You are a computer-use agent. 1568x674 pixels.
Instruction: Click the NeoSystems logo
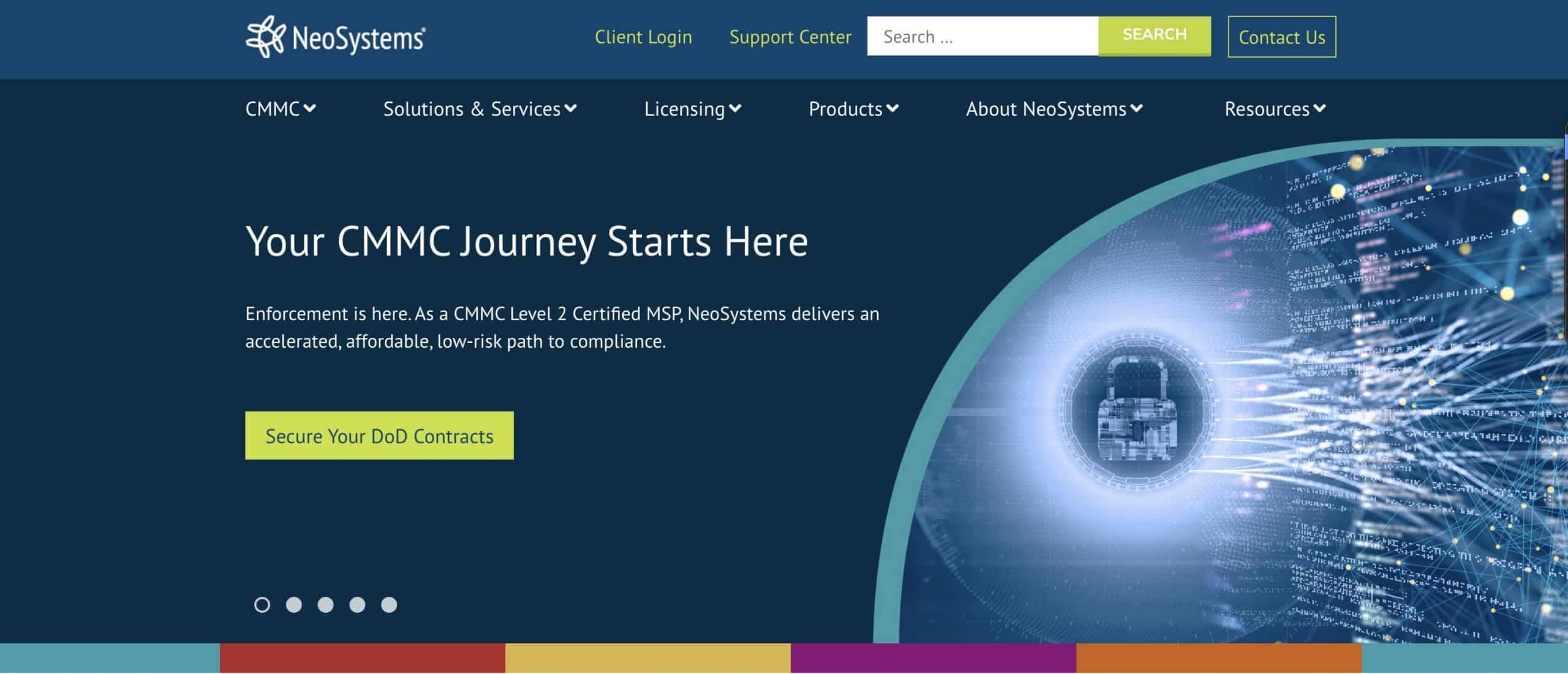[335, 37]
